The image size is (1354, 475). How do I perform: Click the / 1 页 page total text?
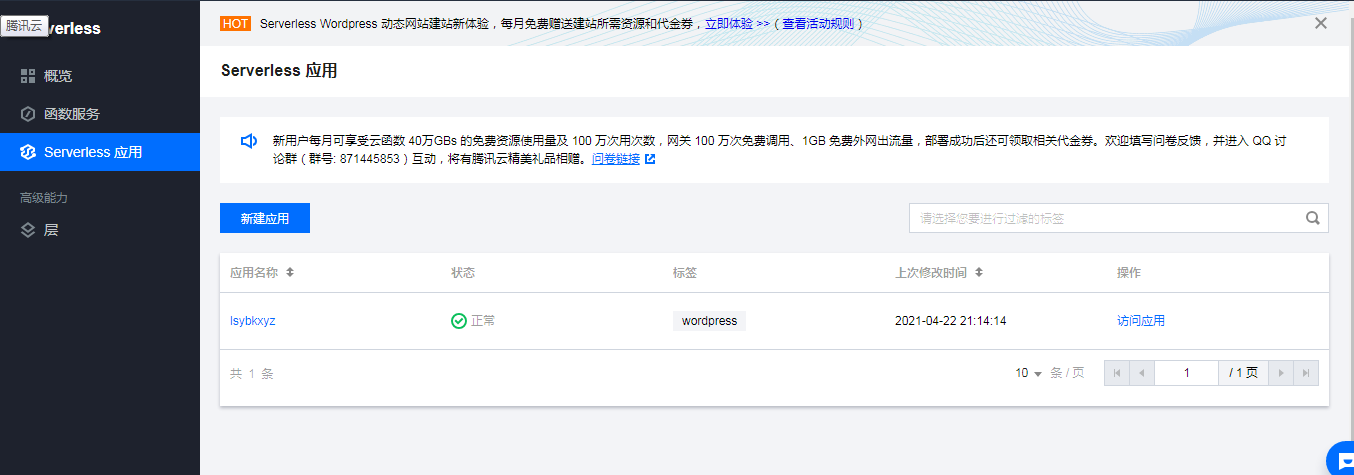coord(1244,373)
